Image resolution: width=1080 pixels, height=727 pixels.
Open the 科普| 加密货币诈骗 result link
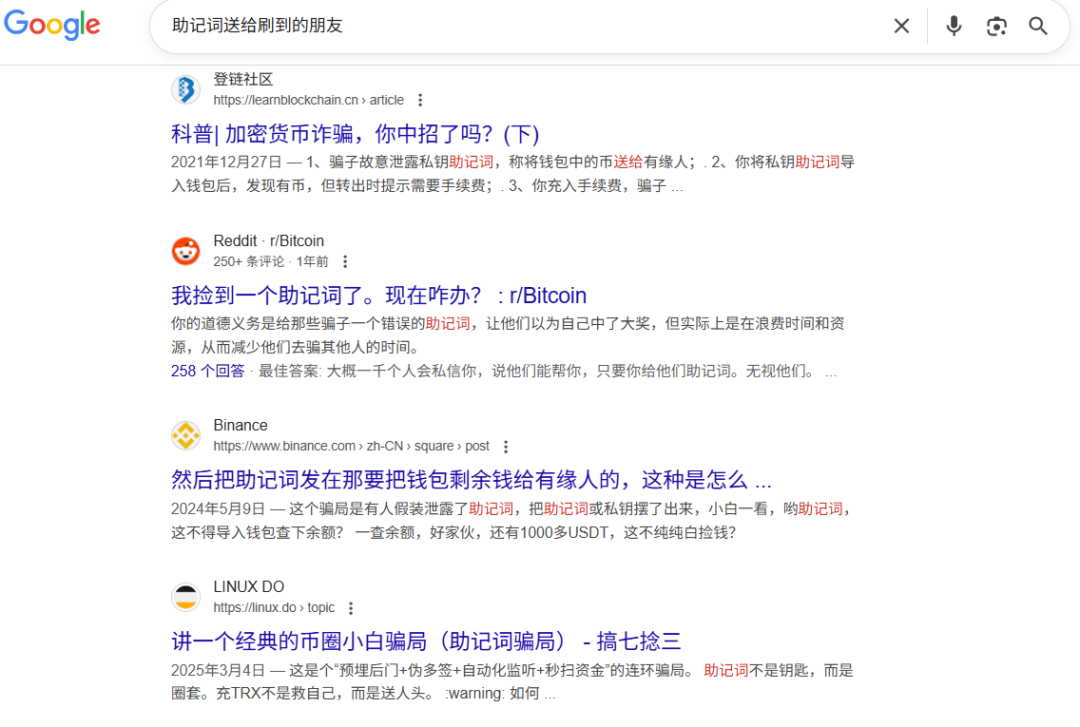coord(355,134)
